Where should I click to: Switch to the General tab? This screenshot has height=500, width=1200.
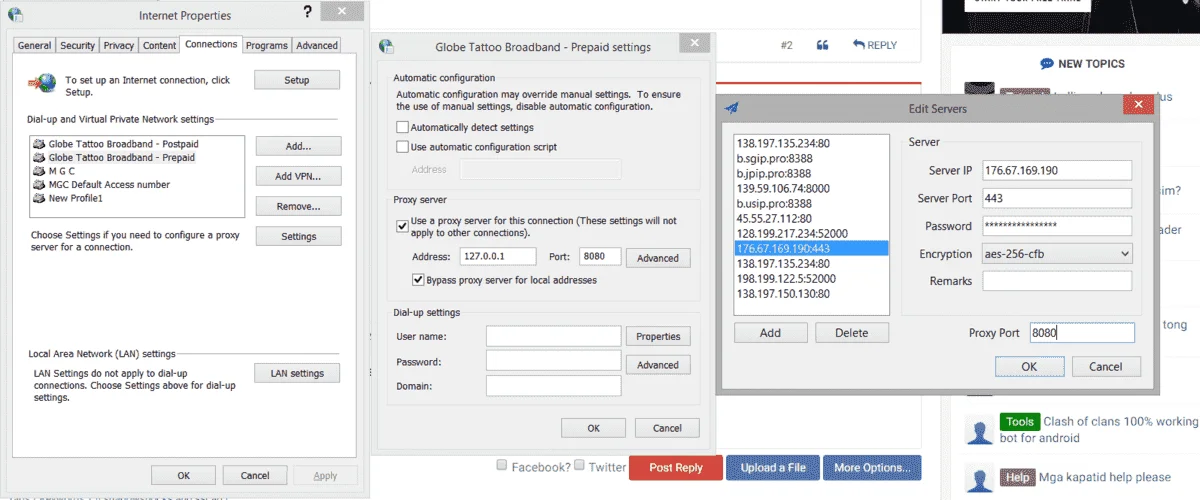click(x=34, y=45)
